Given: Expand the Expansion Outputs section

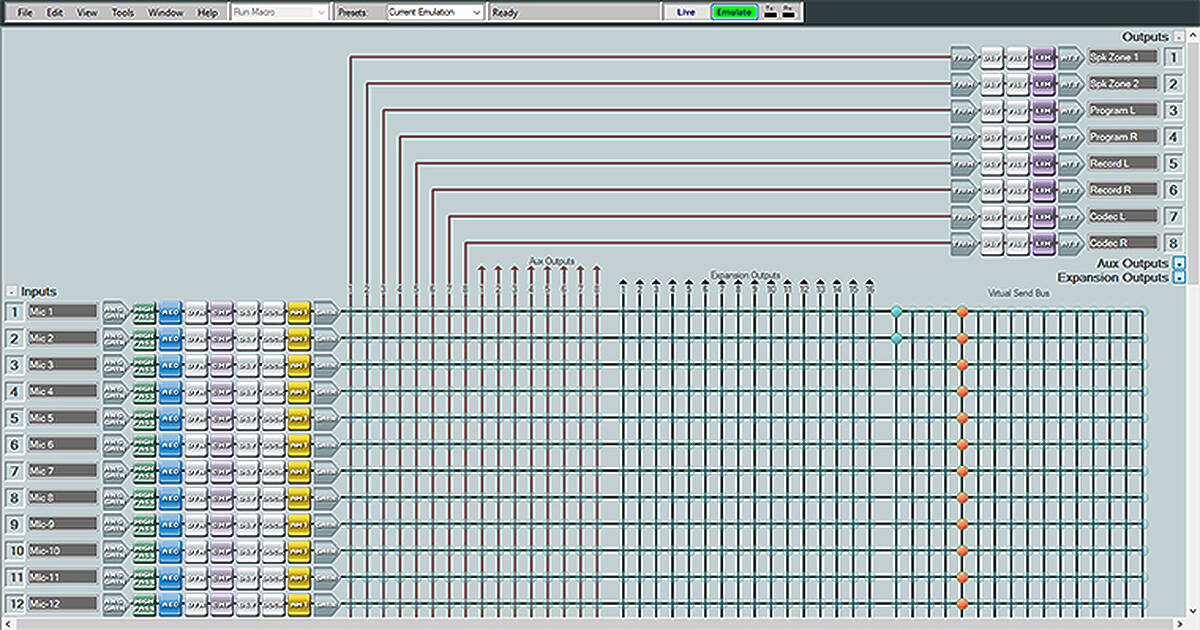Looking at the screenshot, I should pos(1180,277).
